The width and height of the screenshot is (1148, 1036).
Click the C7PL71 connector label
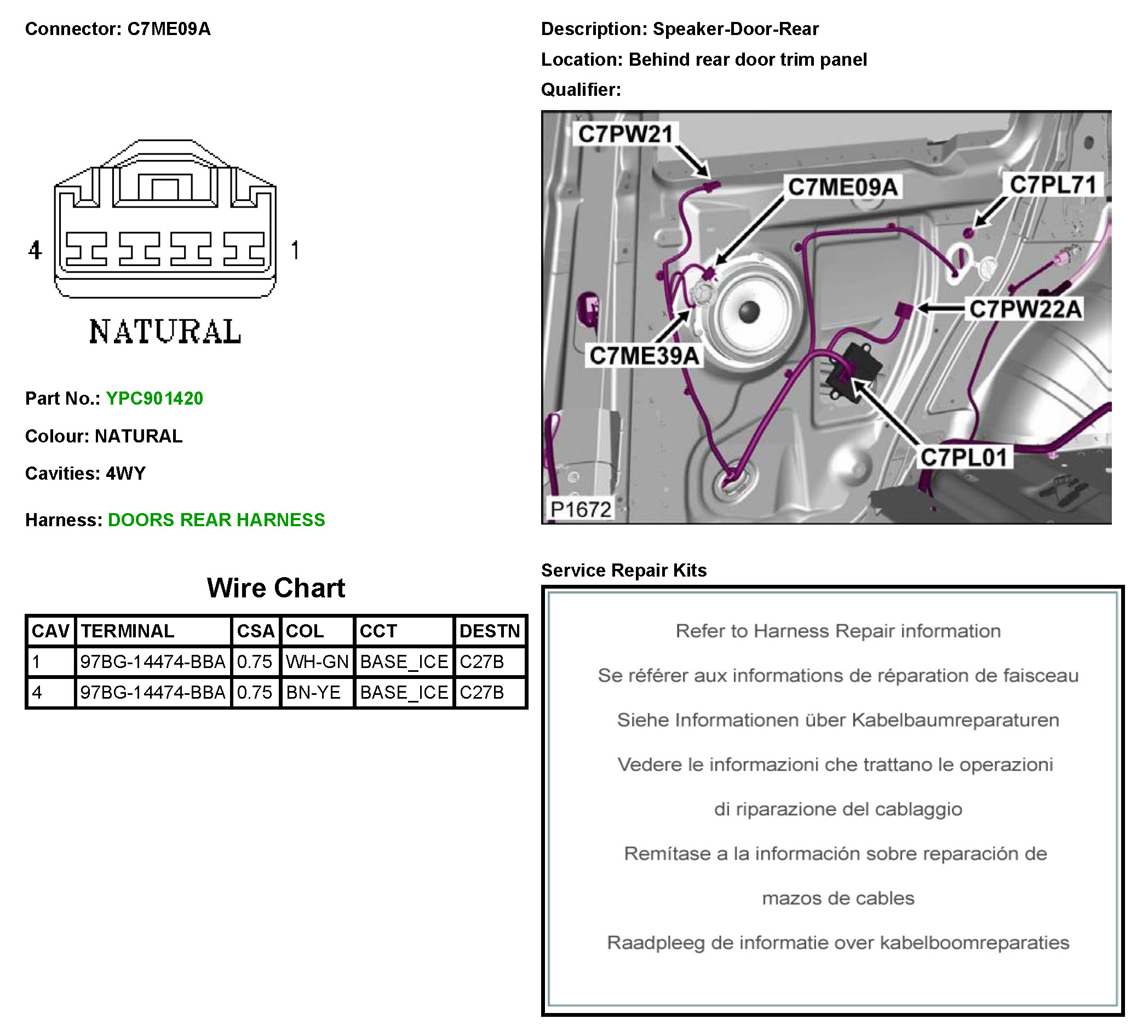1053,185
